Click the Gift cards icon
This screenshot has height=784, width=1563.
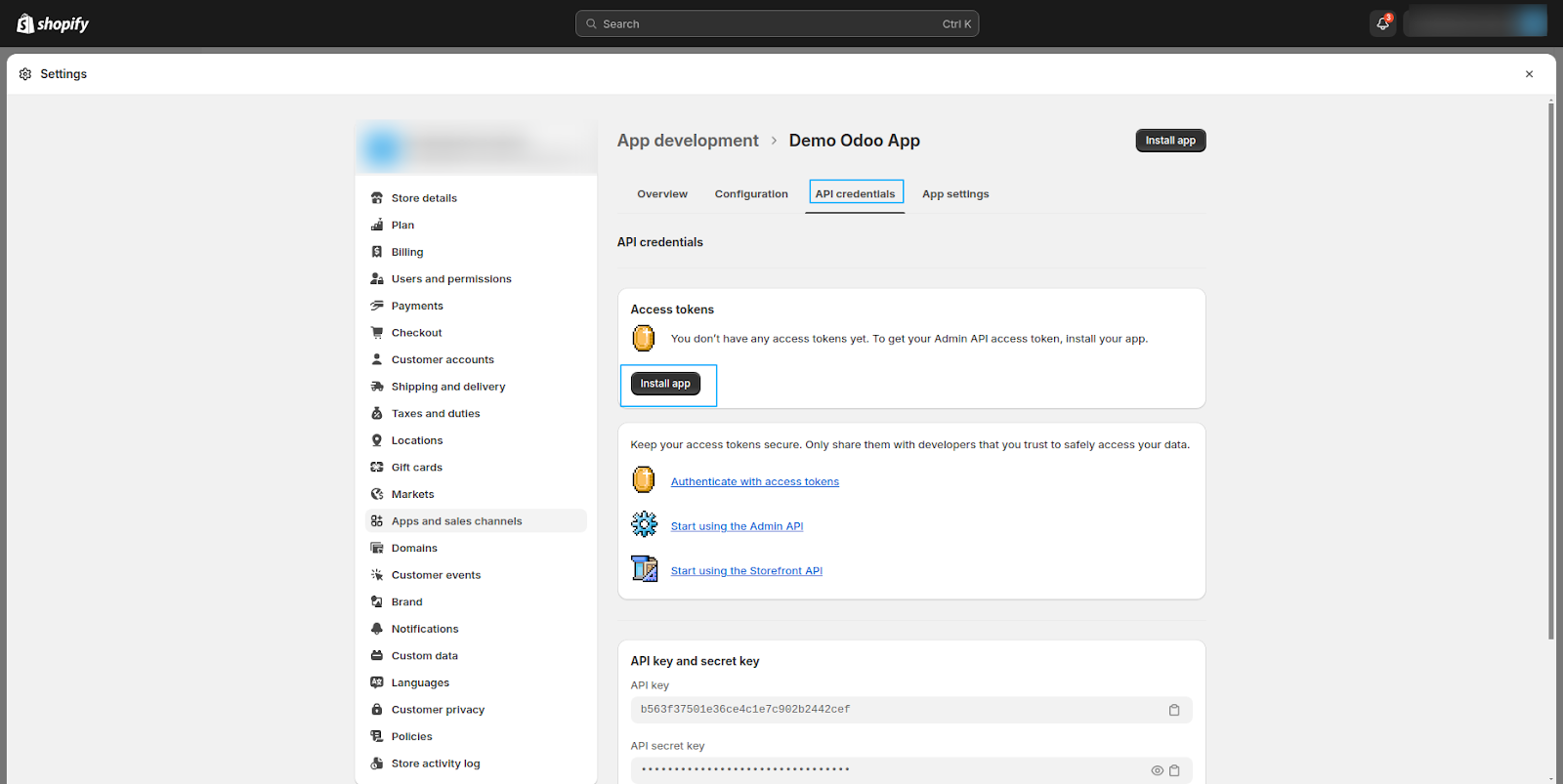377,468
